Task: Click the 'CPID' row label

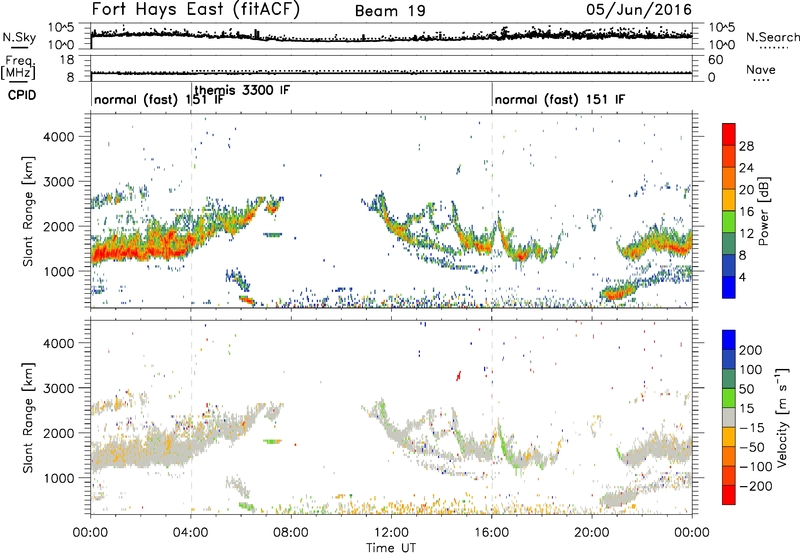Action: point(22,95)
